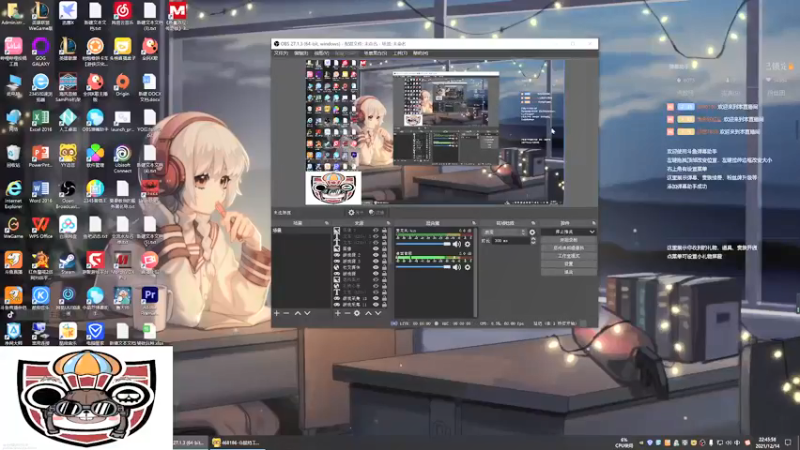
Task: Open the Scene Collection (场景集合) menu
Action: click(375, 53)
